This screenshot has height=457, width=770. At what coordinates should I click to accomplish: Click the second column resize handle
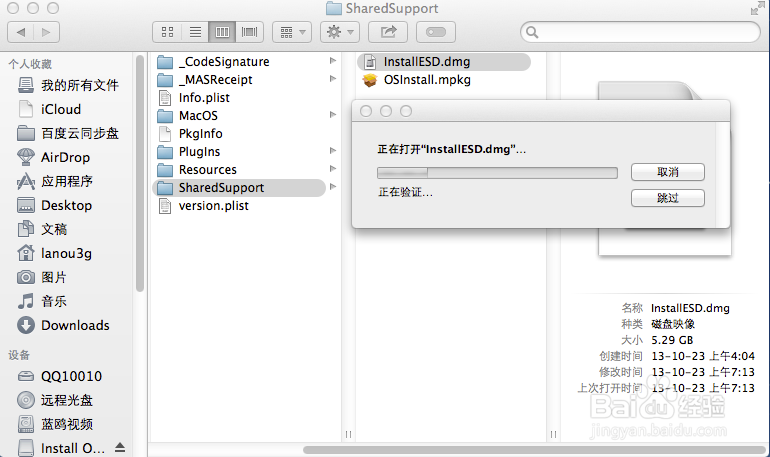tap(553, 434)
